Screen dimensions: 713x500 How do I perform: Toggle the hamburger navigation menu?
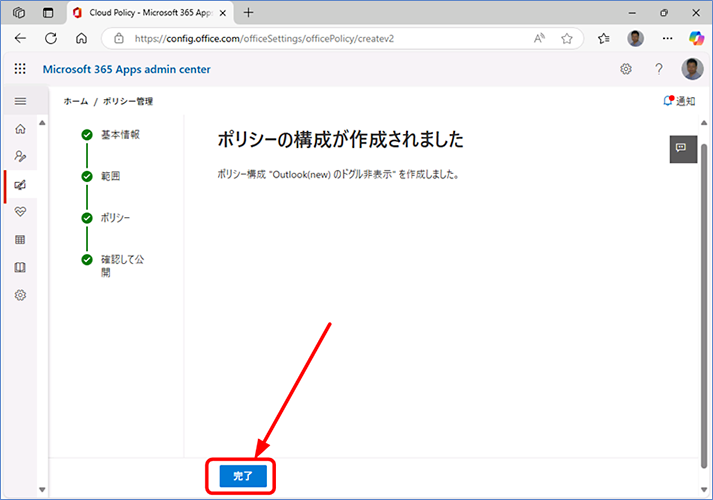pyautogui.click(x=20, y=101)
